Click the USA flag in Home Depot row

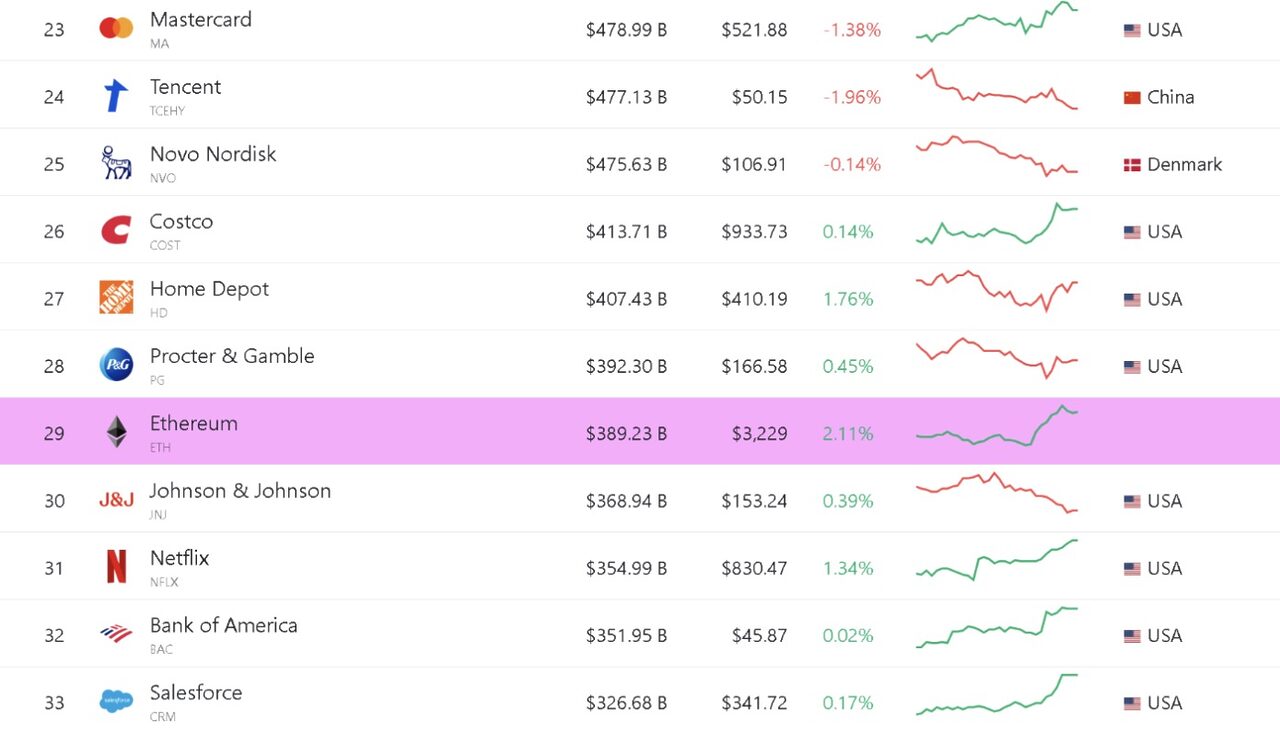[x=1132, y=299]
